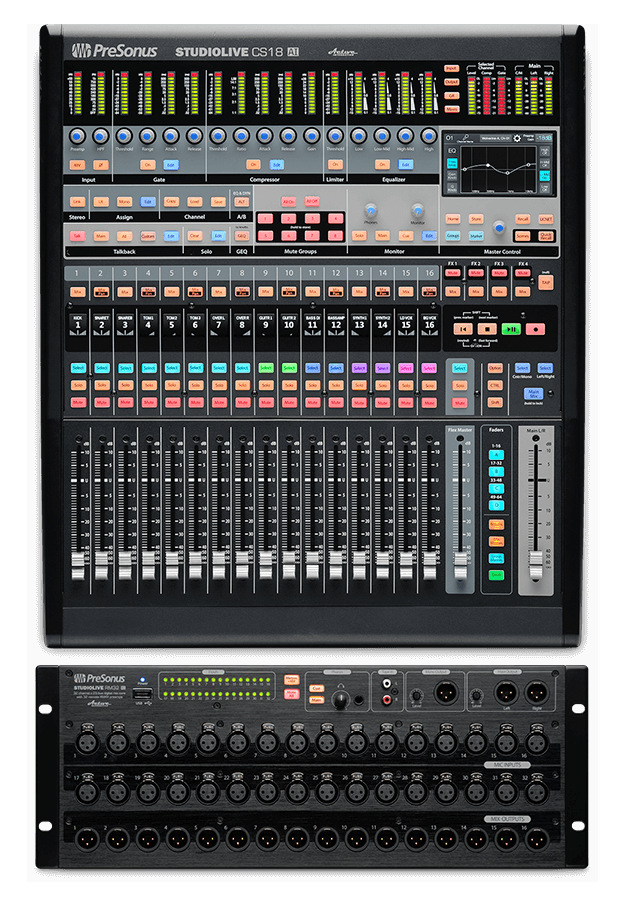Image resolution: width=625 pixels, height=915 pixels.
Task: Switch faders to bank C 33-48
Action: (x=496, y=488)
